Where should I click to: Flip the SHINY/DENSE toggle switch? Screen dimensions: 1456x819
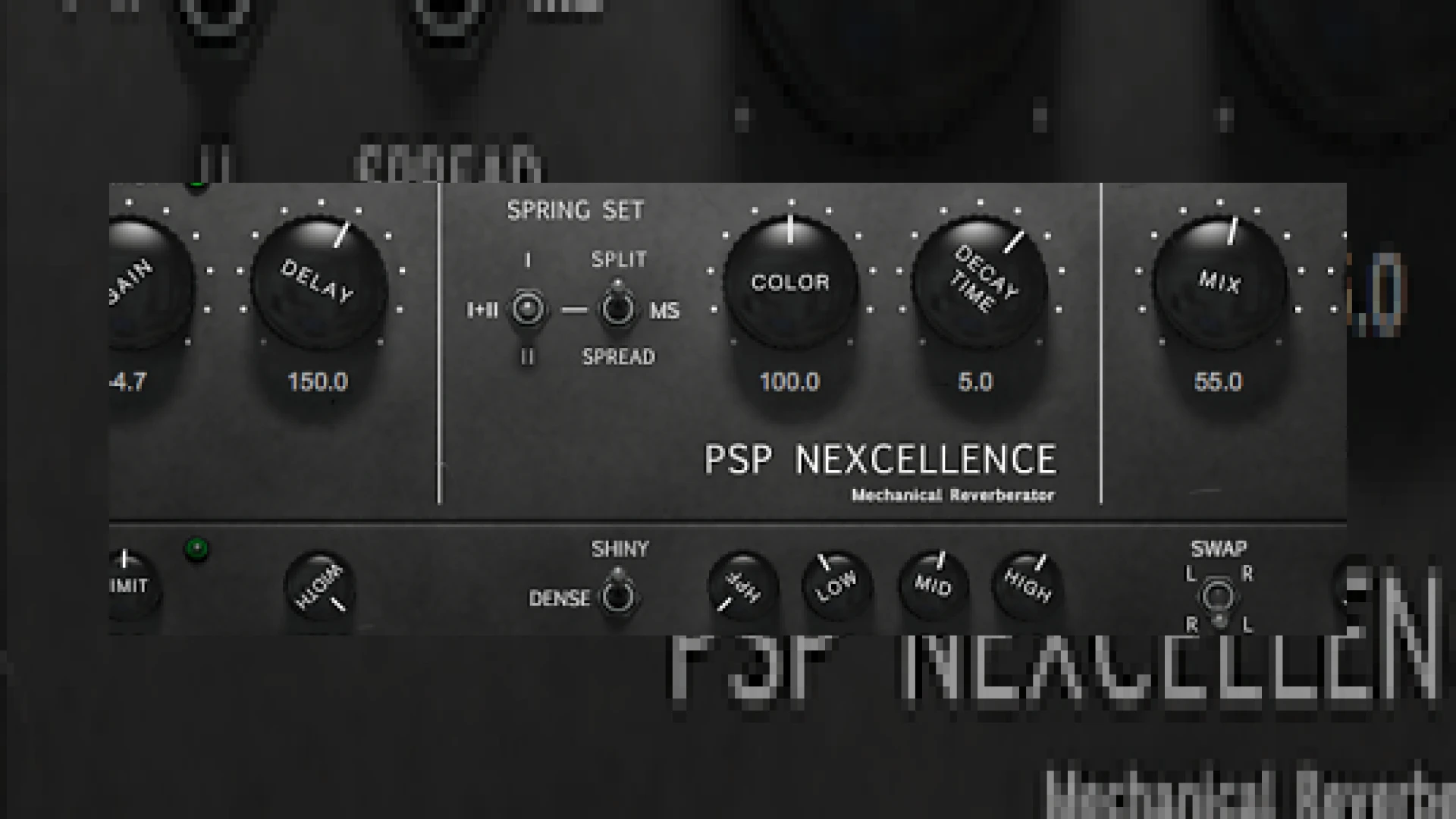[619, 595]
